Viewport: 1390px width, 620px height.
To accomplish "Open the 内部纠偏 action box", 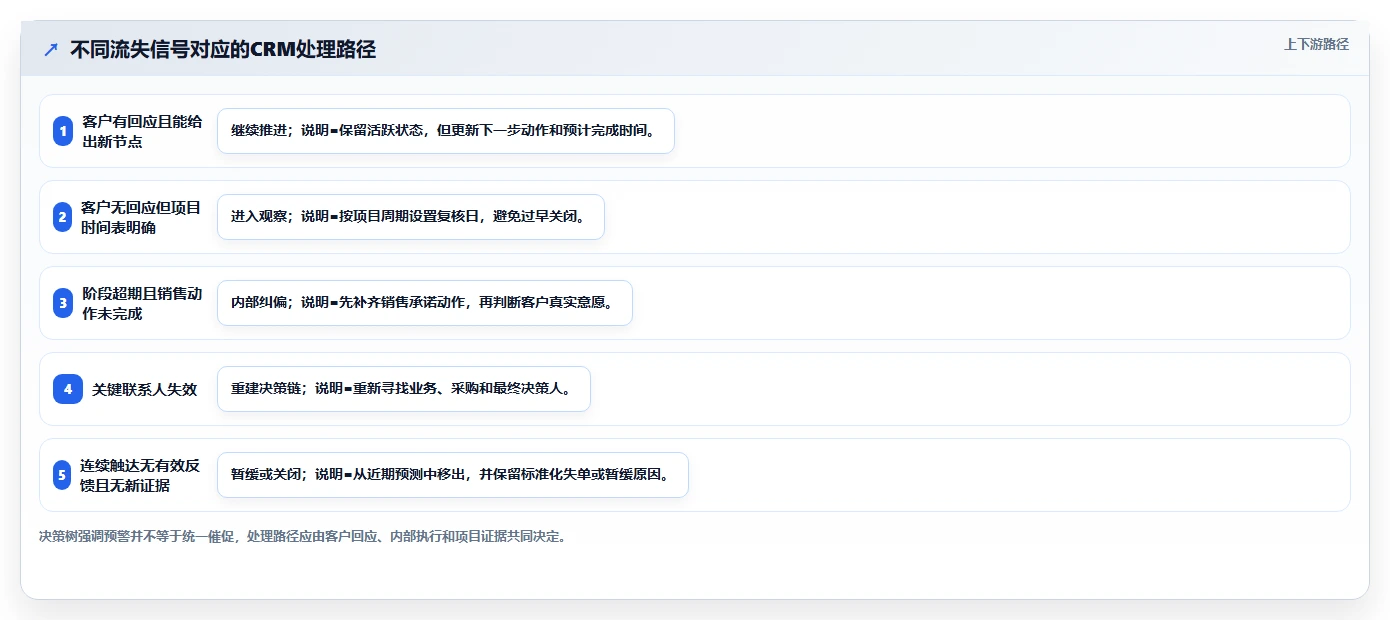I will coord(425,303).
